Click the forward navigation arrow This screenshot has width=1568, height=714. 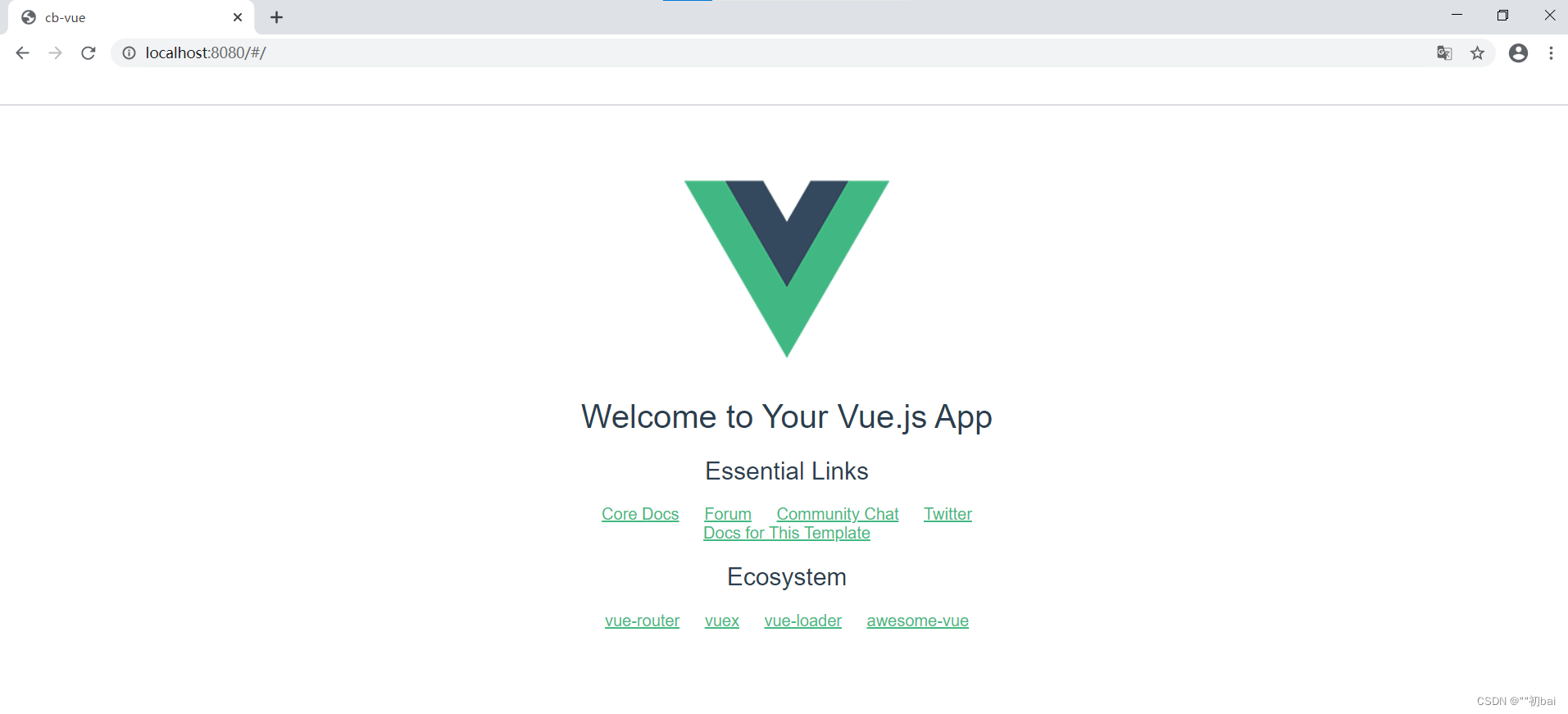[55, 53]
